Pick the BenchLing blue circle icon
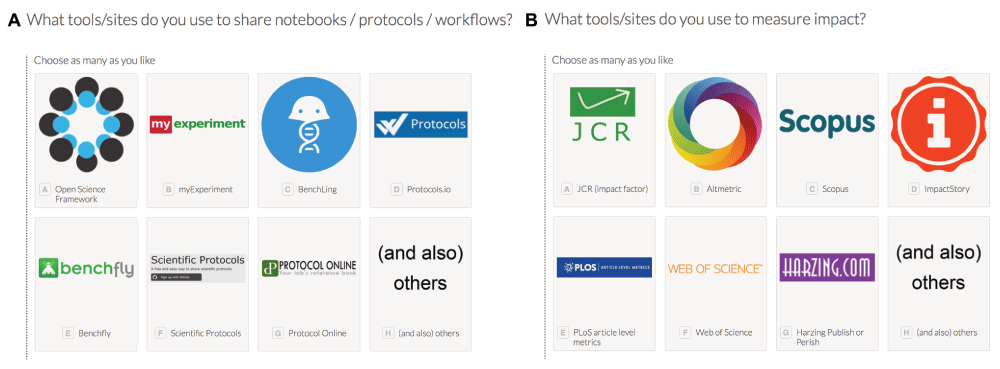This screenshot has width=1000, height=369. tap(309, 125)
